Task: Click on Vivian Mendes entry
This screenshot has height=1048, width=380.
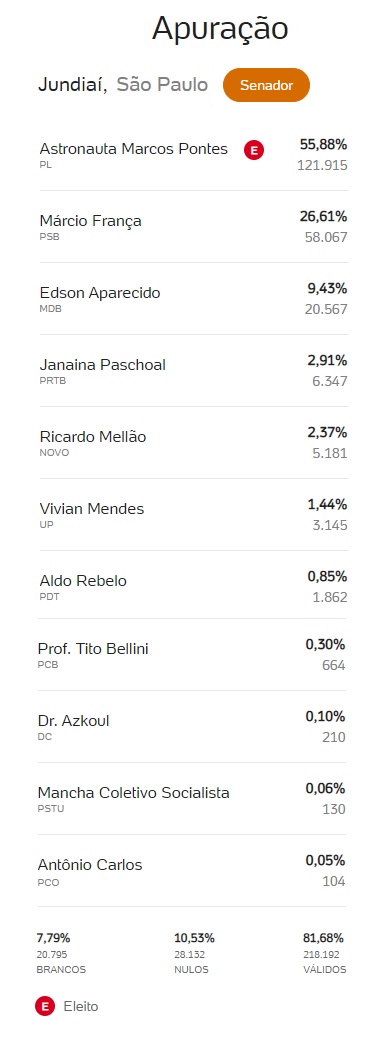Action: tap(194, 515)
